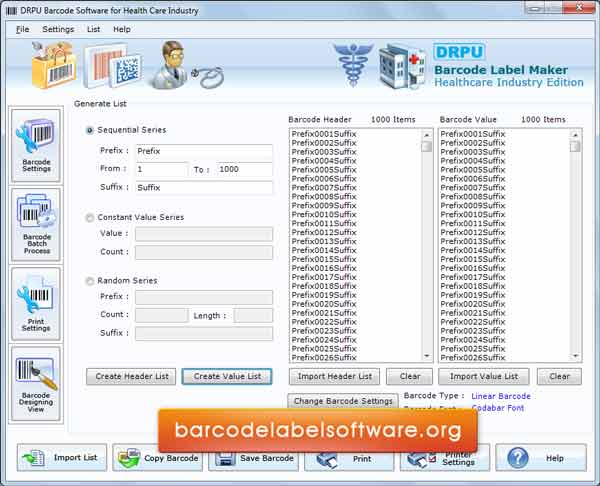Open the File menu
The width and height of the screenshot is (600, 486).
(23, 29)
